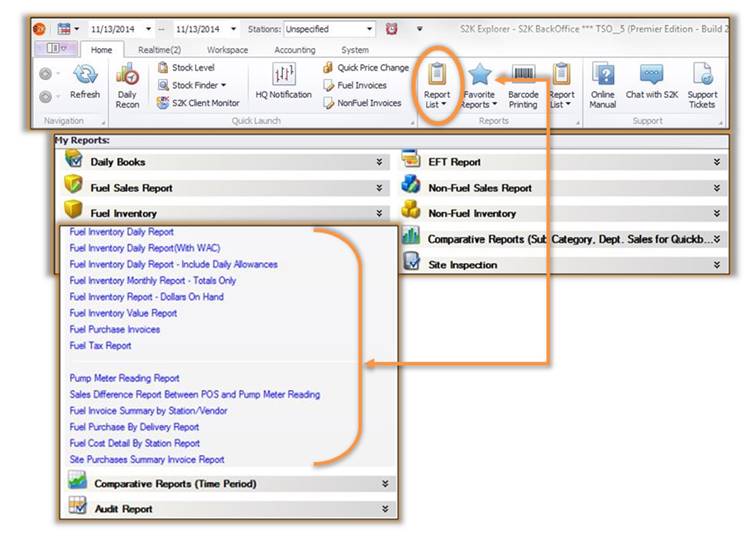Open S2K Client Monitor
Image resolution: width=753 pixels, height=549 pixels.
pos(164,102)
